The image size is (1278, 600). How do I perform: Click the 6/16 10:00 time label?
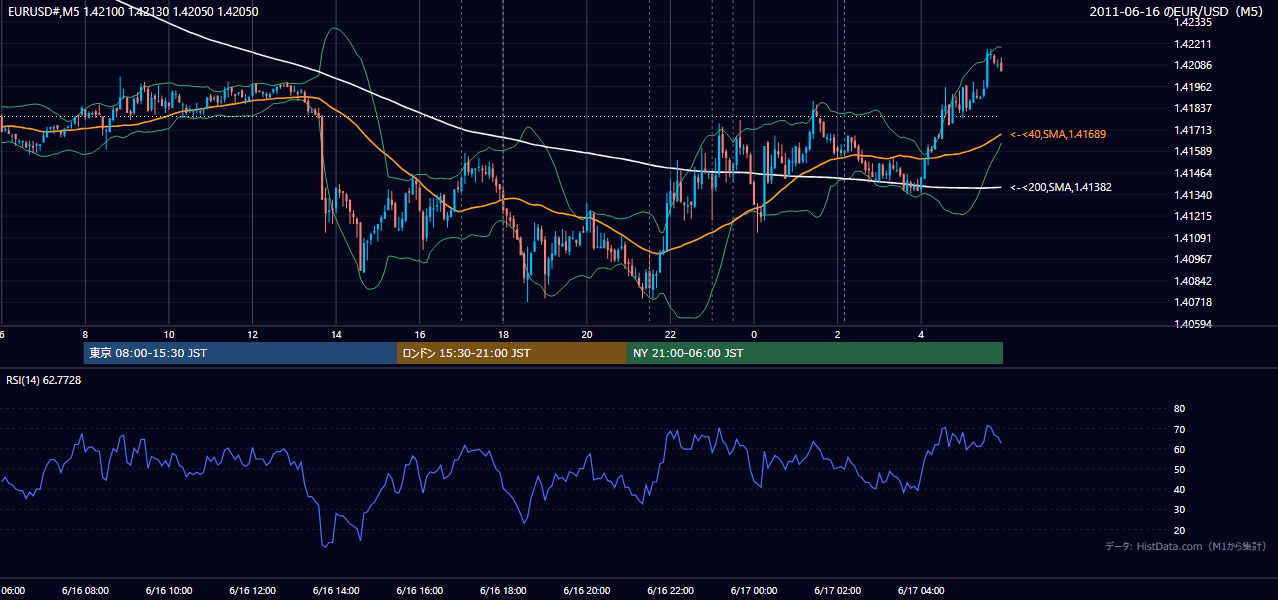pos(168,590)
